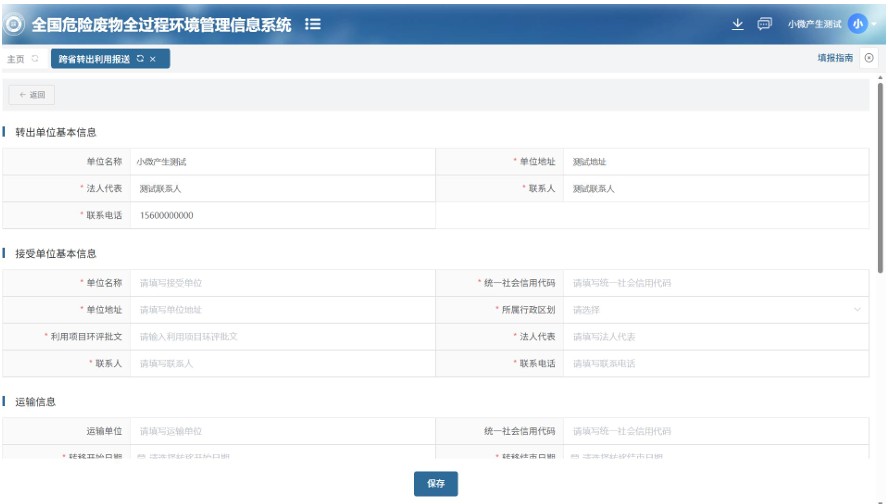Close the 跨省转出利用报送 tab
This screenshot has height=504, width=888.
click(x=153, y=59)
